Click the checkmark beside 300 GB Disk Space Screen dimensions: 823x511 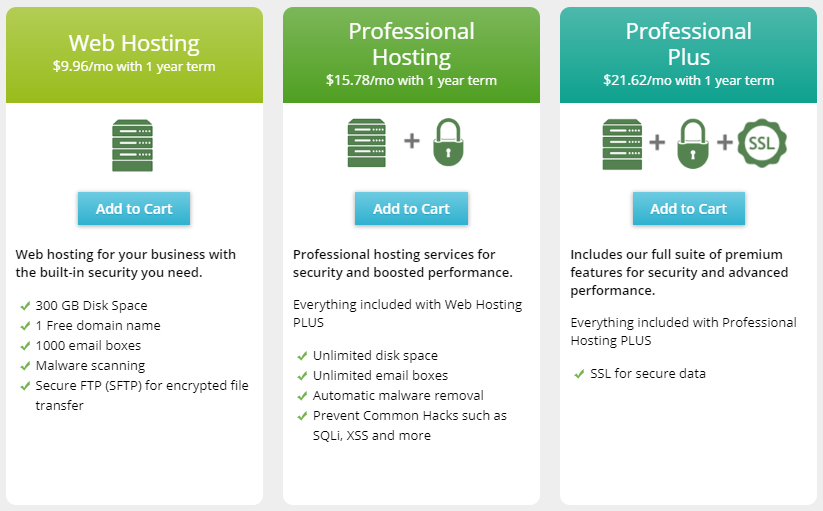point(24,306)
